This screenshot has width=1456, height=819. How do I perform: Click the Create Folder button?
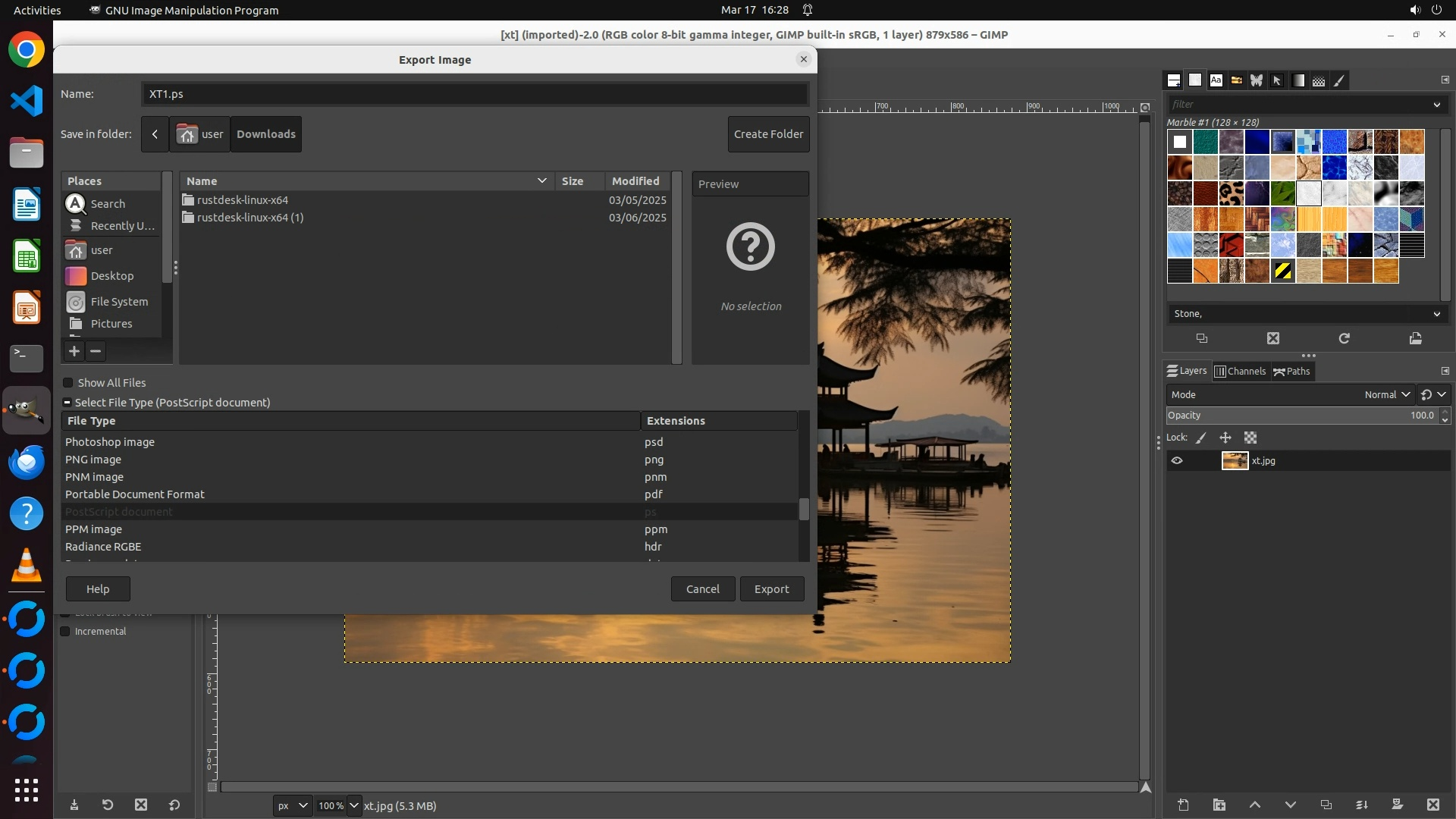(768, 134)
